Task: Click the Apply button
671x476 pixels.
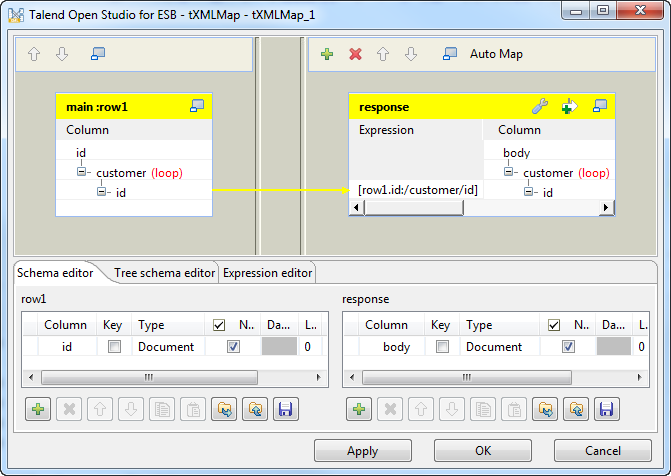Action: 363,451
